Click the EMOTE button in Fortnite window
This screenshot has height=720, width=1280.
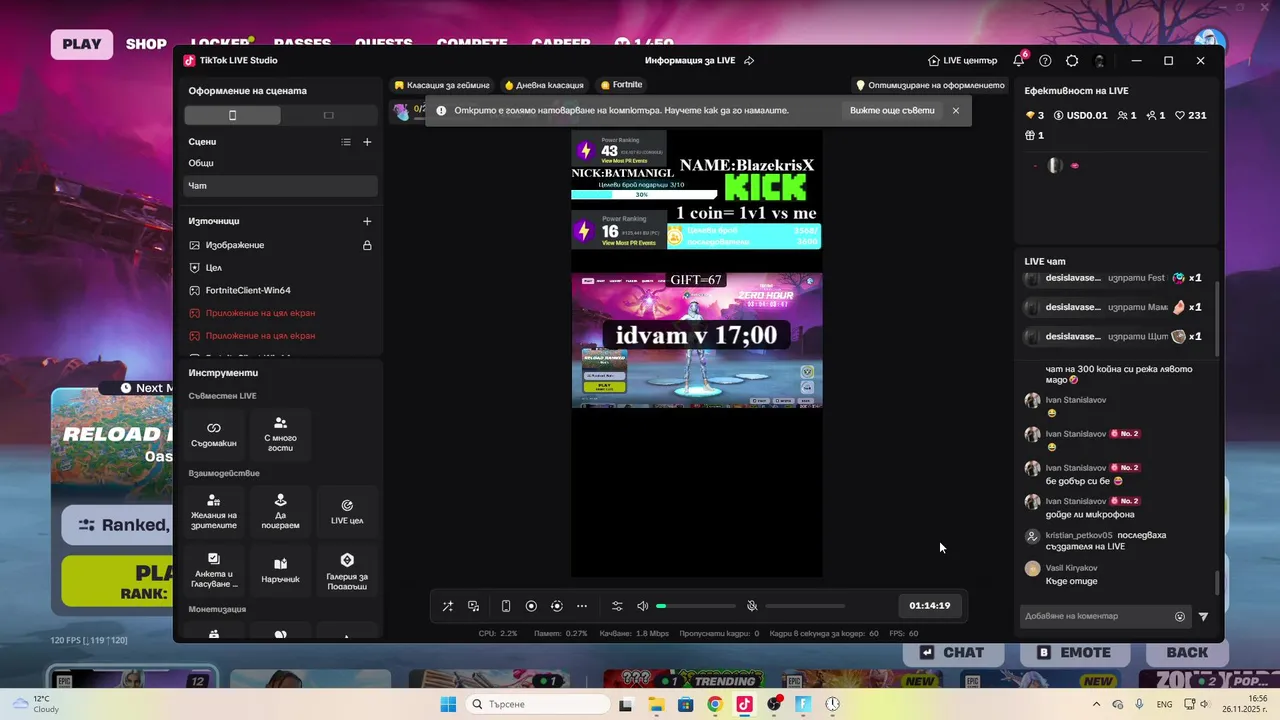pos(1073,653)
